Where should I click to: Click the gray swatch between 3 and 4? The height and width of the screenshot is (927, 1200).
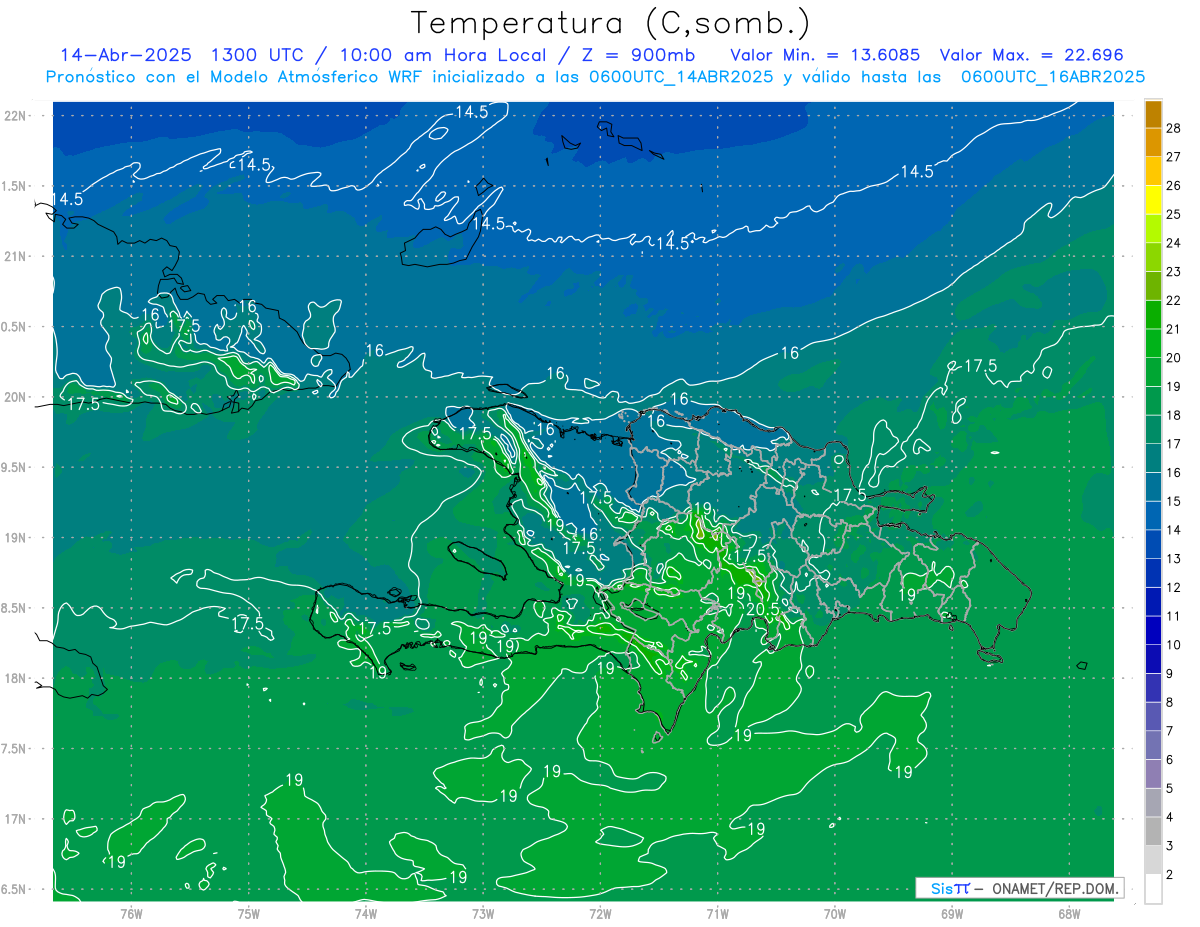(x=1153, y=831)
